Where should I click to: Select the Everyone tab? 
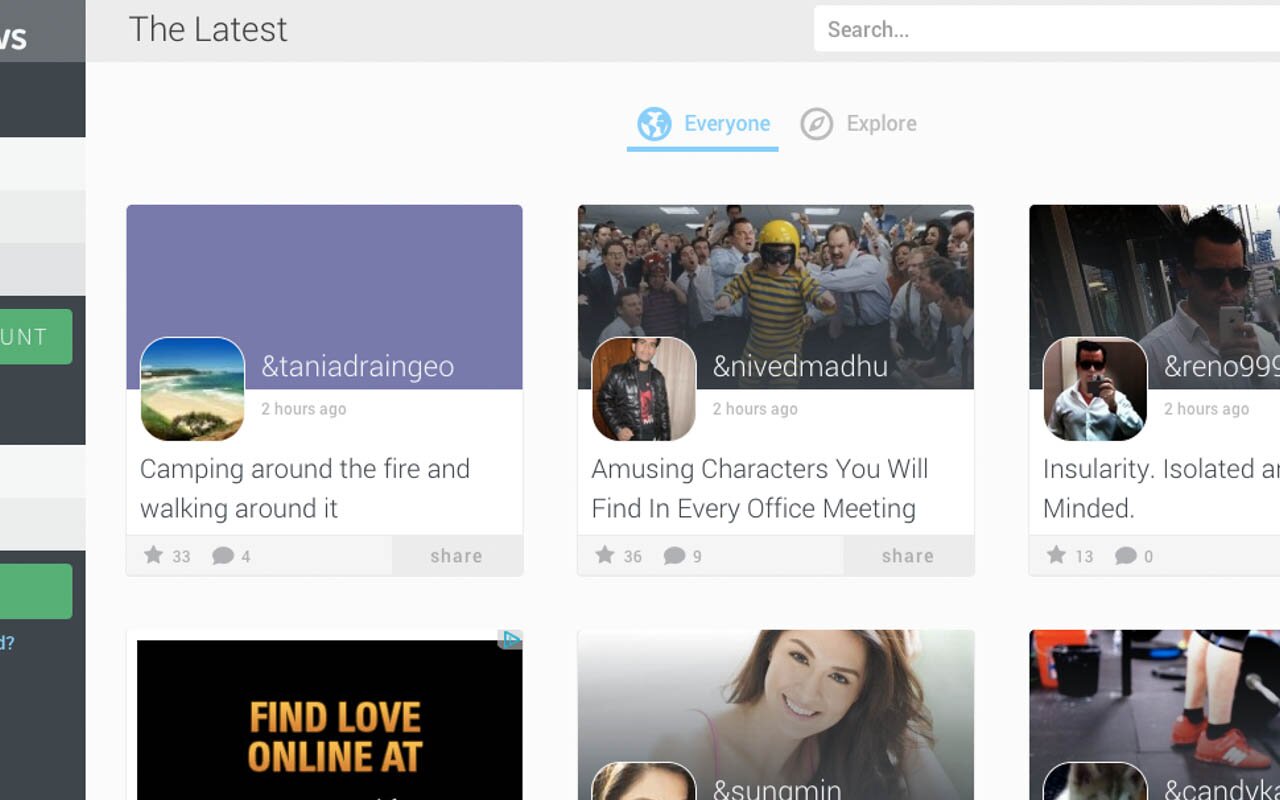[727, 123]
